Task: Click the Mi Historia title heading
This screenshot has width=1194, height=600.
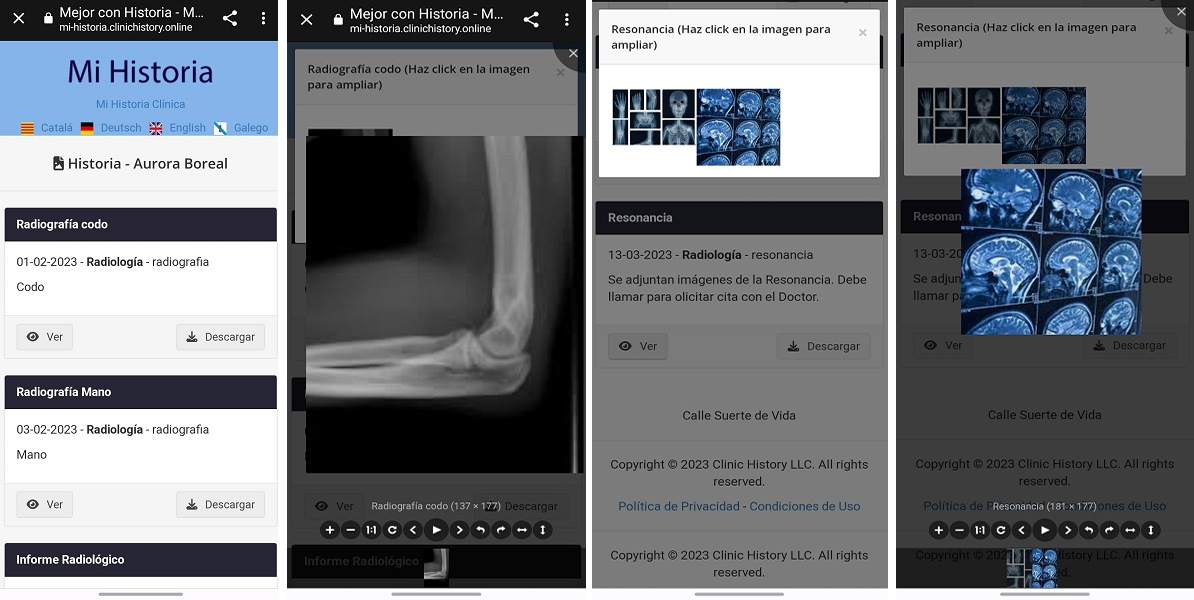Action: point(140,72)
